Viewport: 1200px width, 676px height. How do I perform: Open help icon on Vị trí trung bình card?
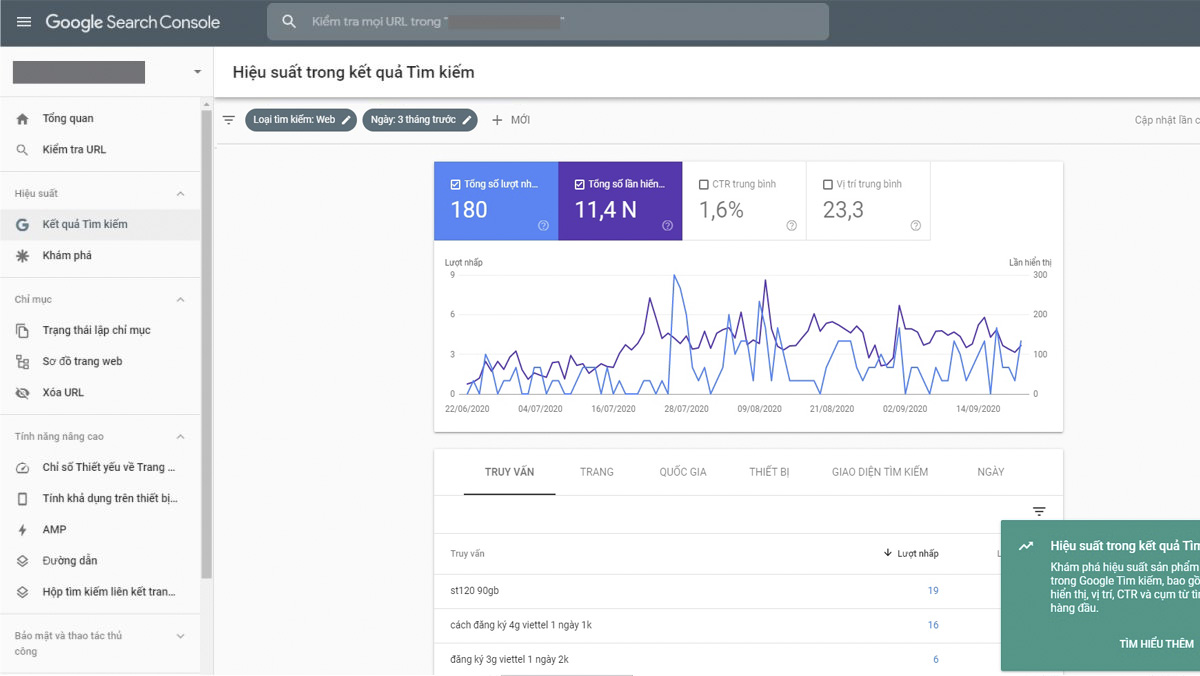tap(915, 226)
